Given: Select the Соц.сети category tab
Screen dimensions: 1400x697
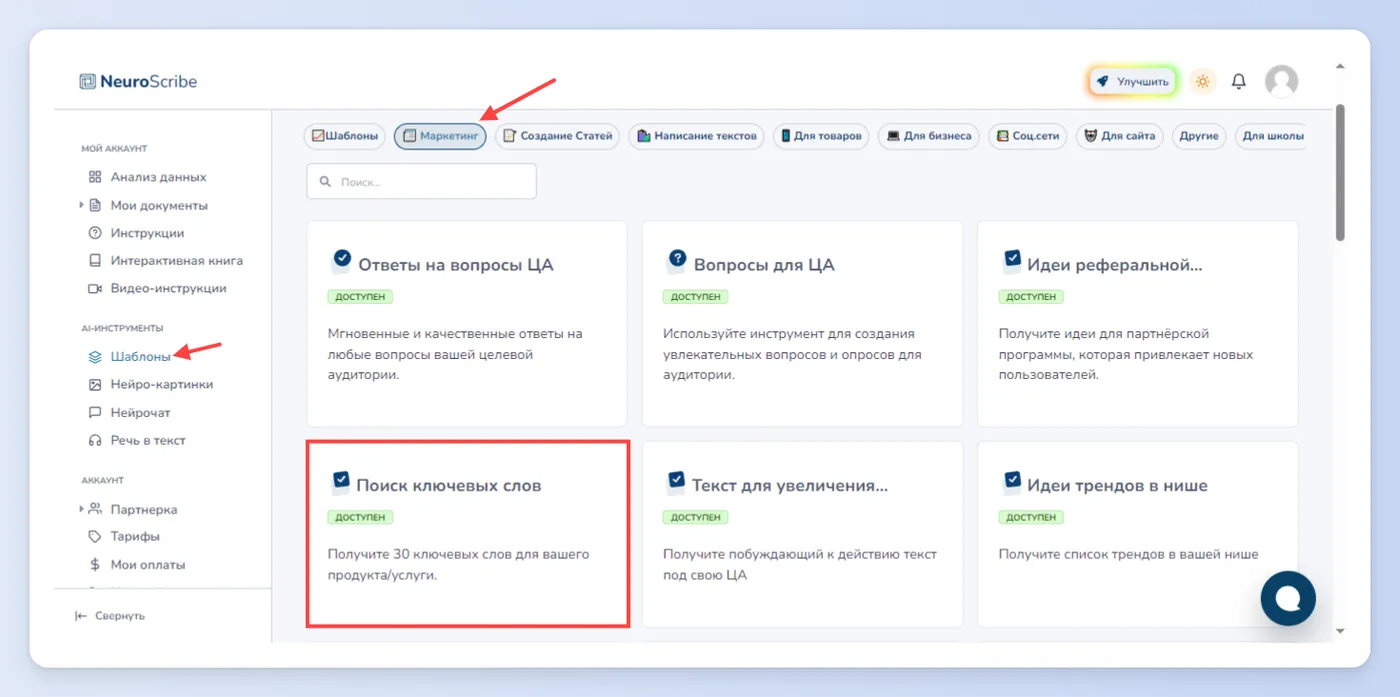Looking at the screenshot, I should click(x=1028, y=136).
